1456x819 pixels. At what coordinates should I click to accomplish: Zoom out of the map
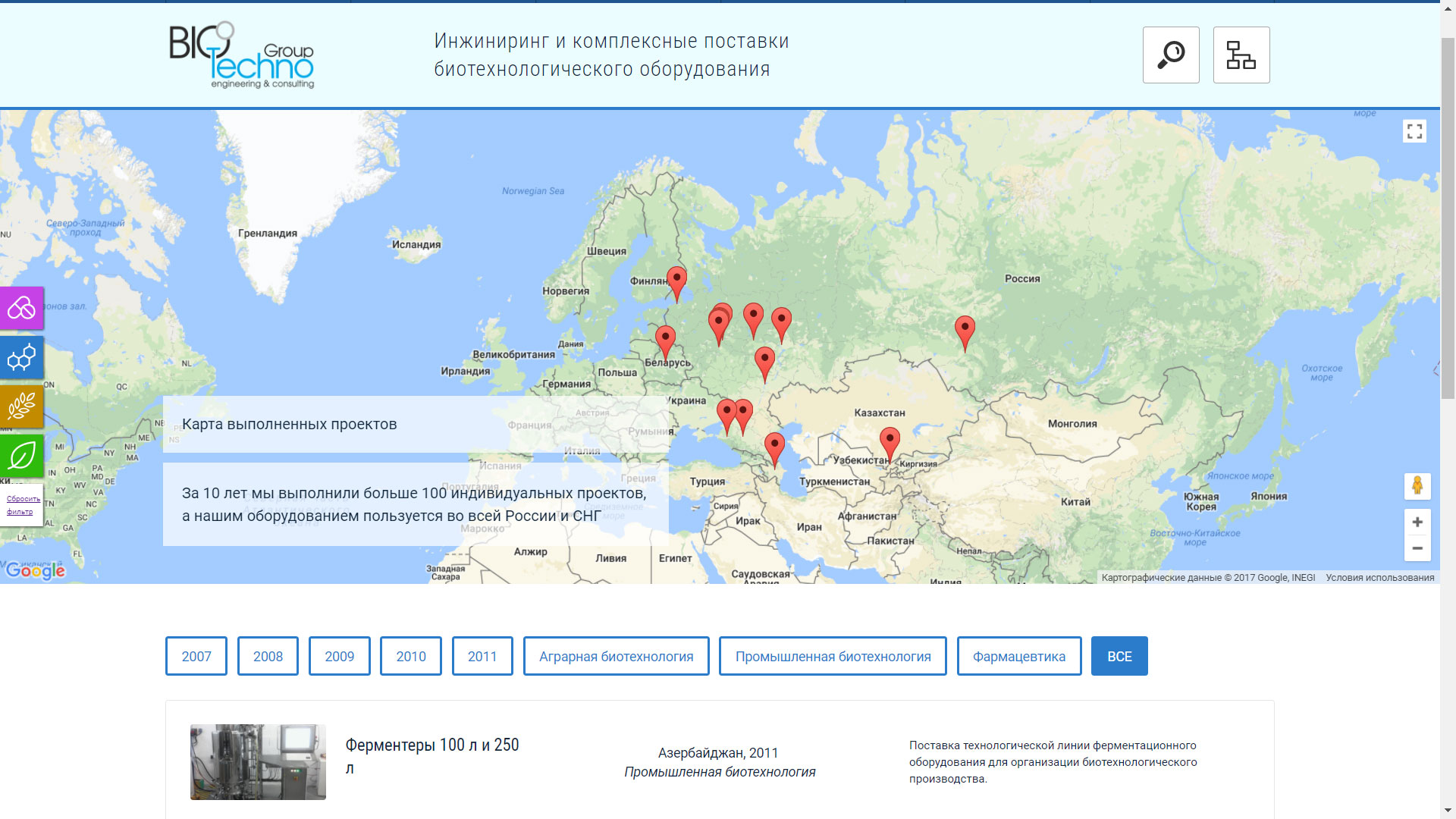[x=1417, y=548]
